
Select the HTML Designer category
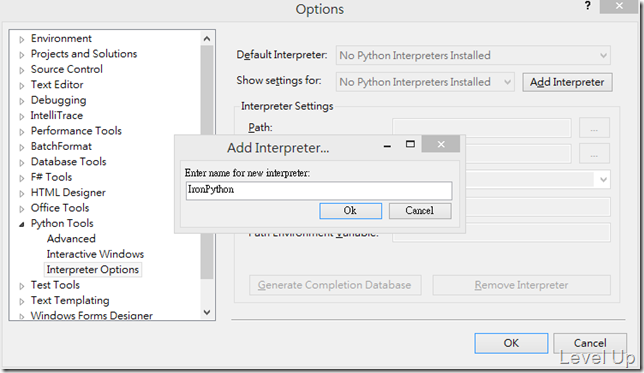68,192
